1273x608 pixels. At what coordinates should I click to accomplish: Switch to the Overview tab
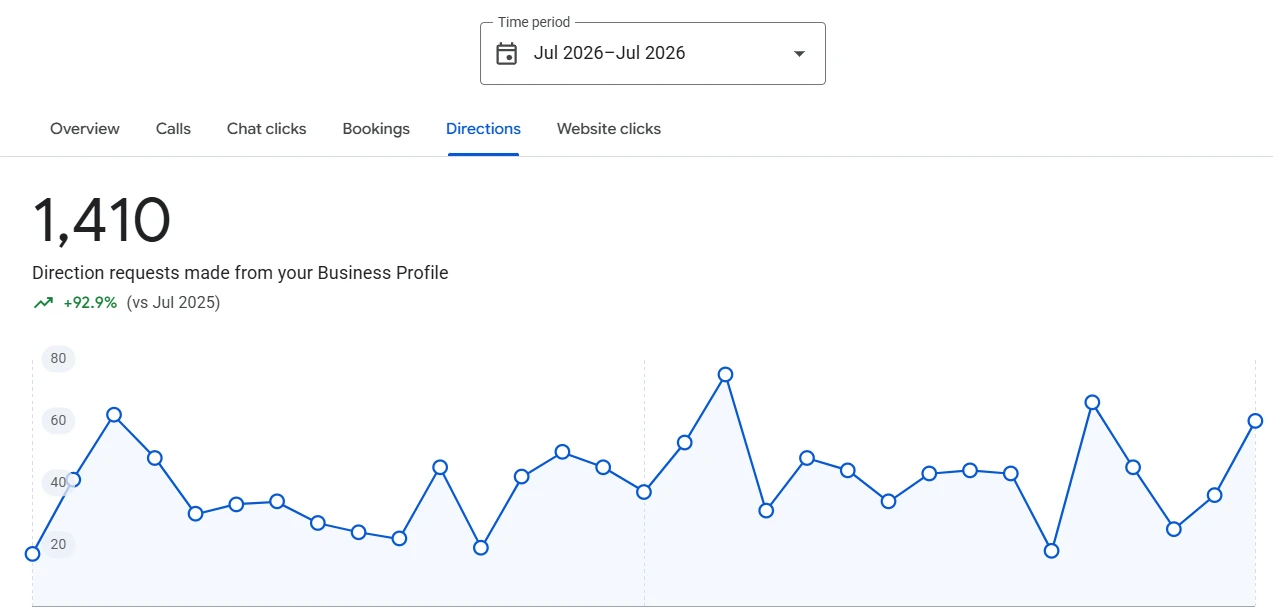(x=85, y=129)
